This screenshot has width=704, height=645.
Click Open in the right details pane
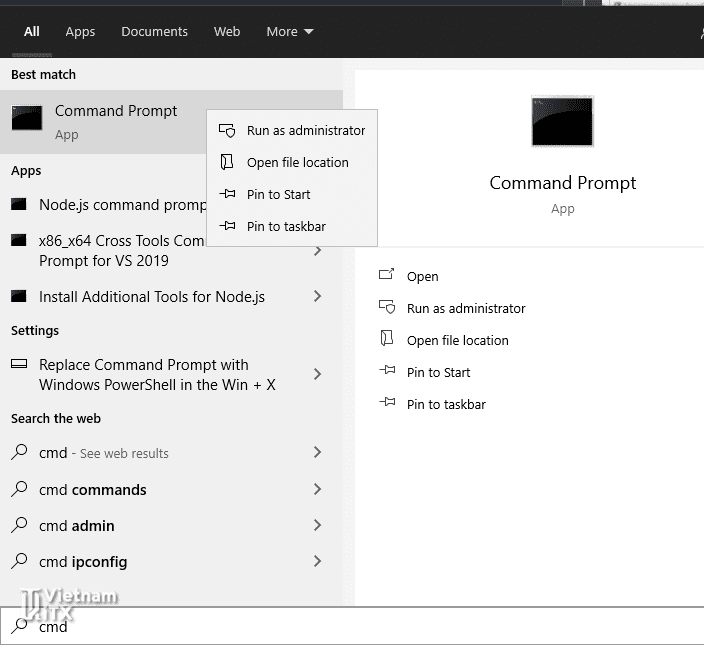coord(422,277)
